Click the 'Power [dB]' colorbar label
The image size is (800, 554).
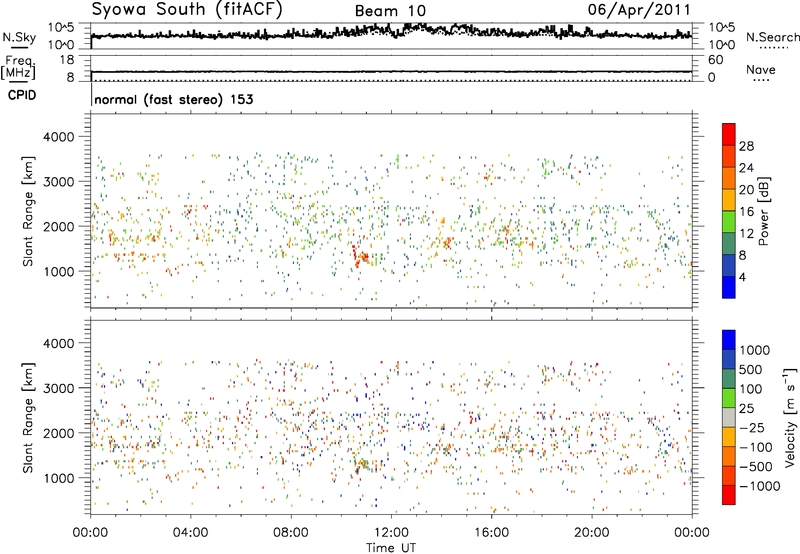763,211
